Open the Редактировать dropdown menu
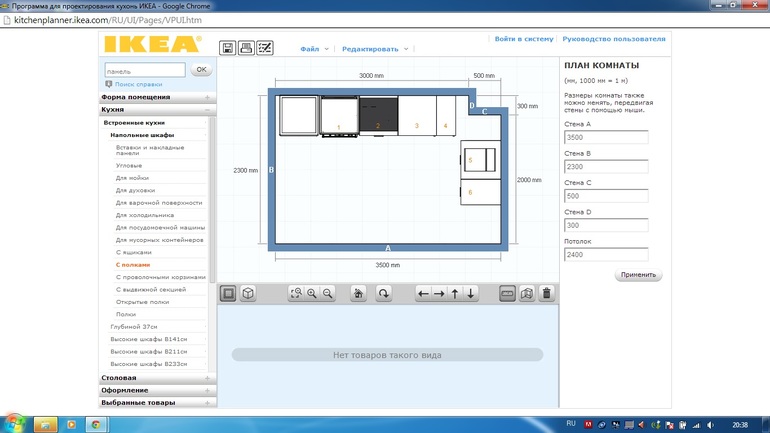 point(374,49)
